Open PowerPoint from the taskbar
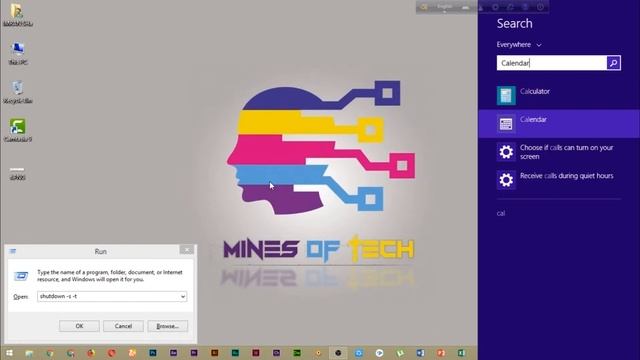The width and height of the screenshot is (640, 360). coord(441,353)
